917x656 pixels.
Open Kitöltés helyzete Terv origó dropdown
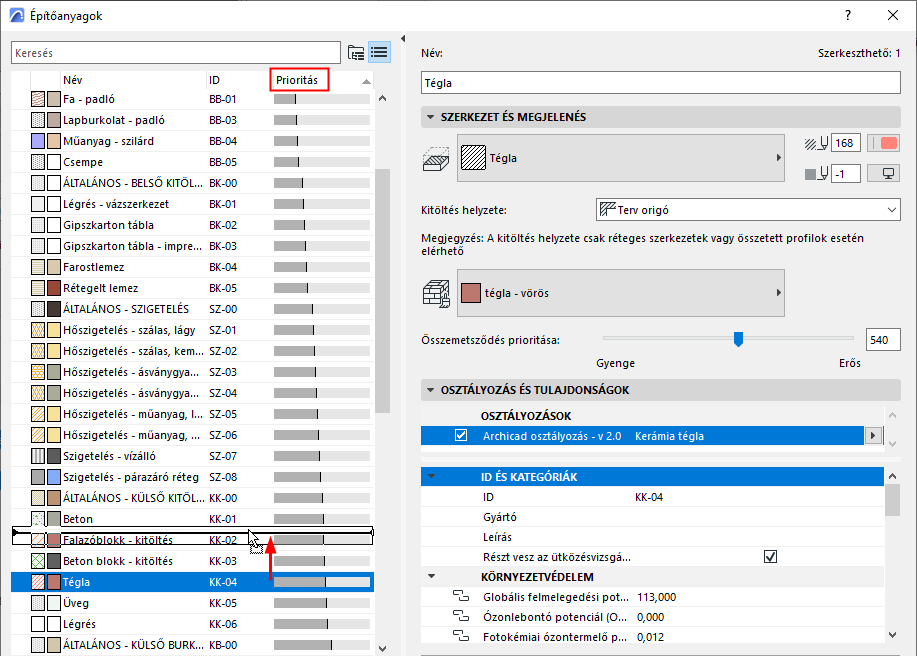click(748, 210)
